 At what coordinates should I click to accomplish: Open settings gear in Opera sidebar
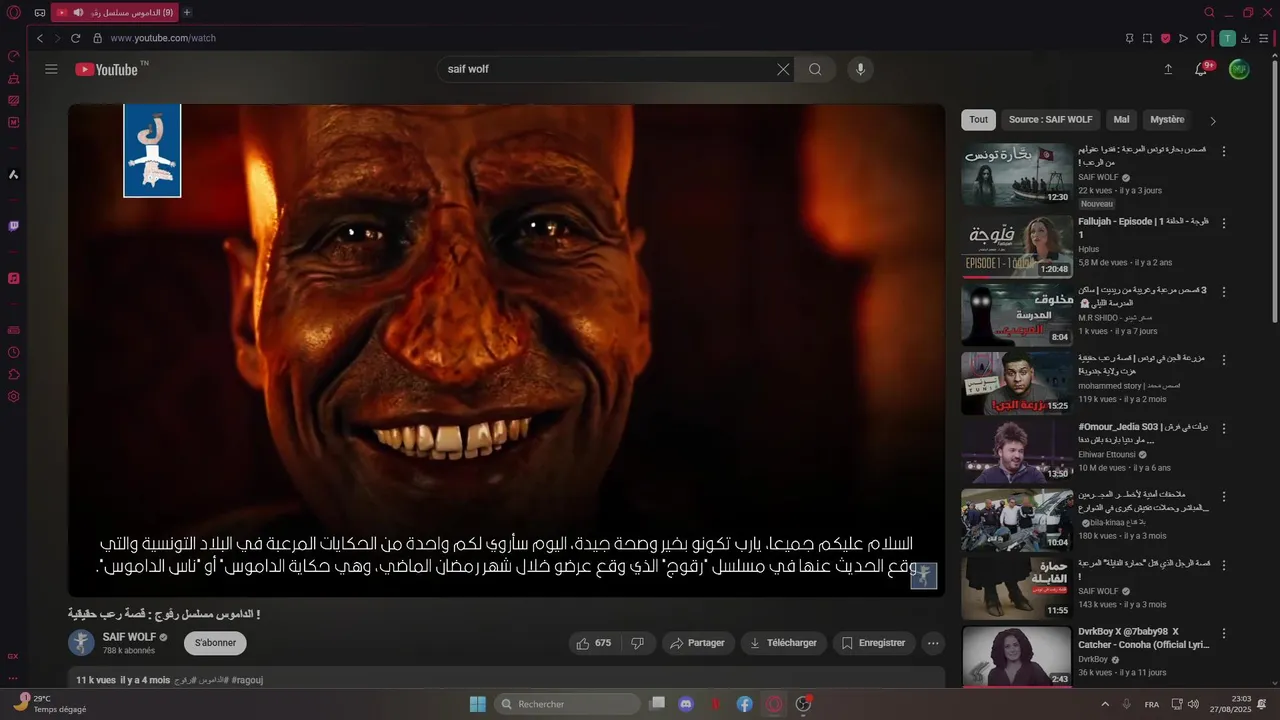14,396
